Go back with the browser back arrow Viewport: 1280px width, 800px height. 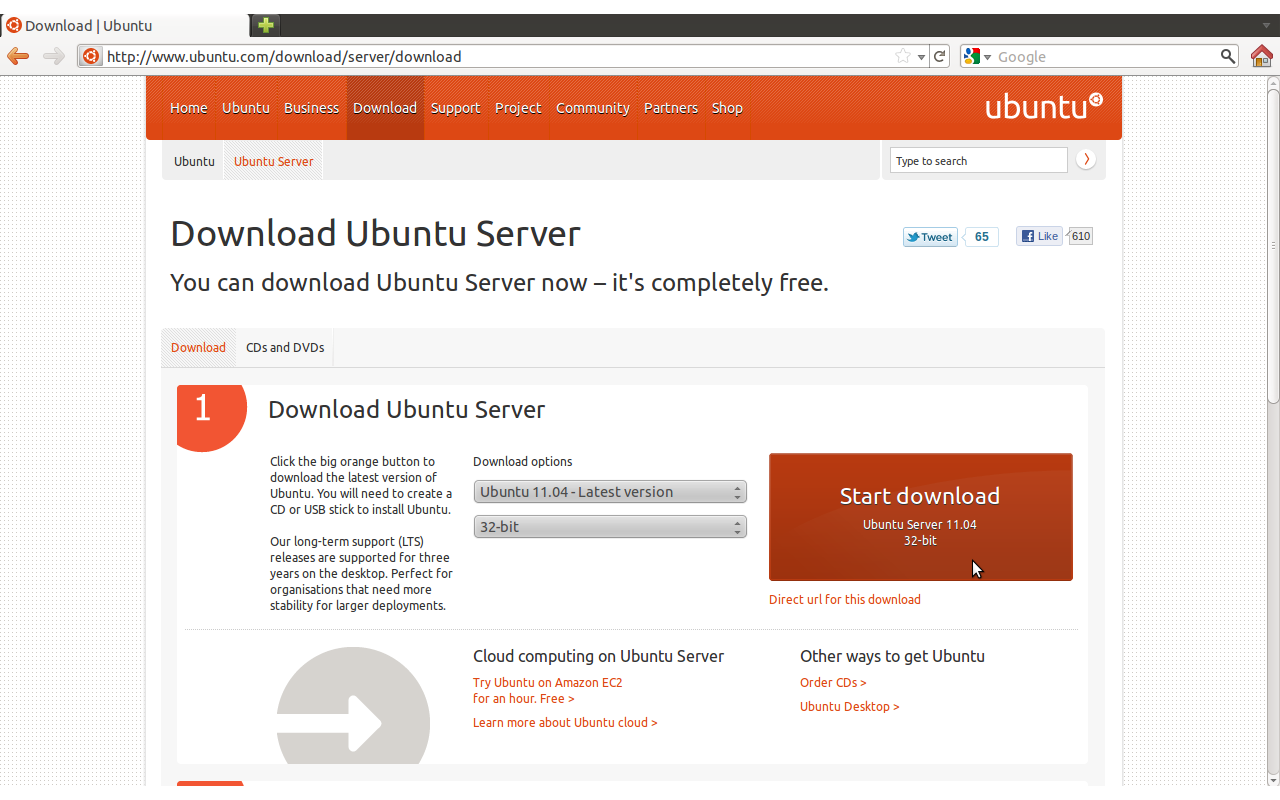[x=18, y=56]
